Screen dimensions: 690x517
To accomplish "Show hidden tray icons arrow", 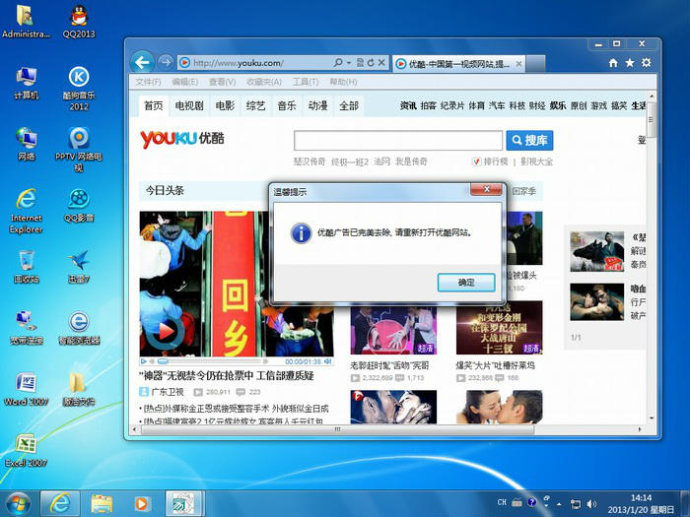I will (559, 504).
